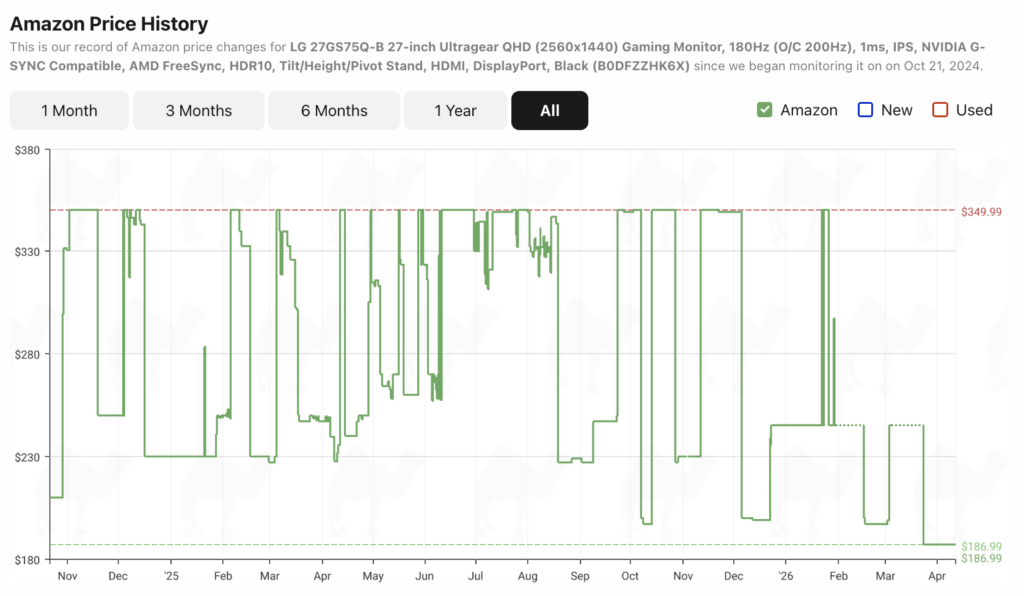Click the active All range button

click(549, 111)
